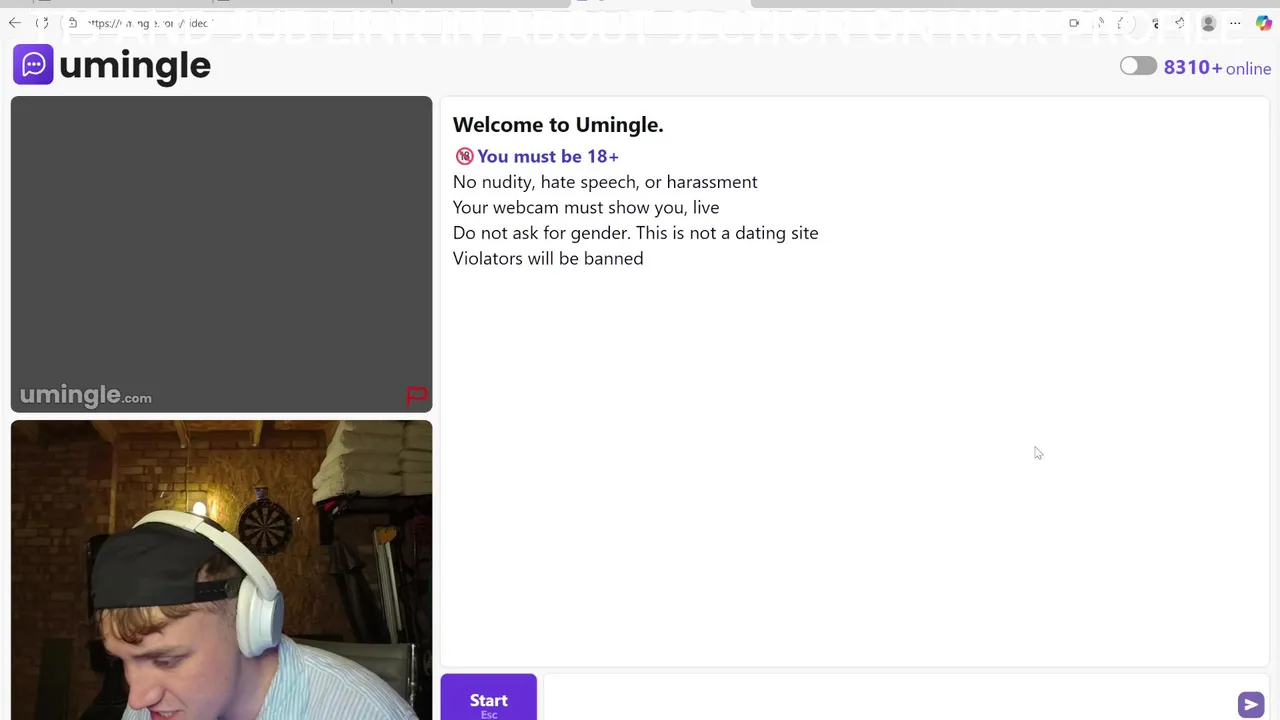The height and width of the screenshot is (720, 1280).
Task: Click the camera permission icon in address bar
Action: point(1074,23)
